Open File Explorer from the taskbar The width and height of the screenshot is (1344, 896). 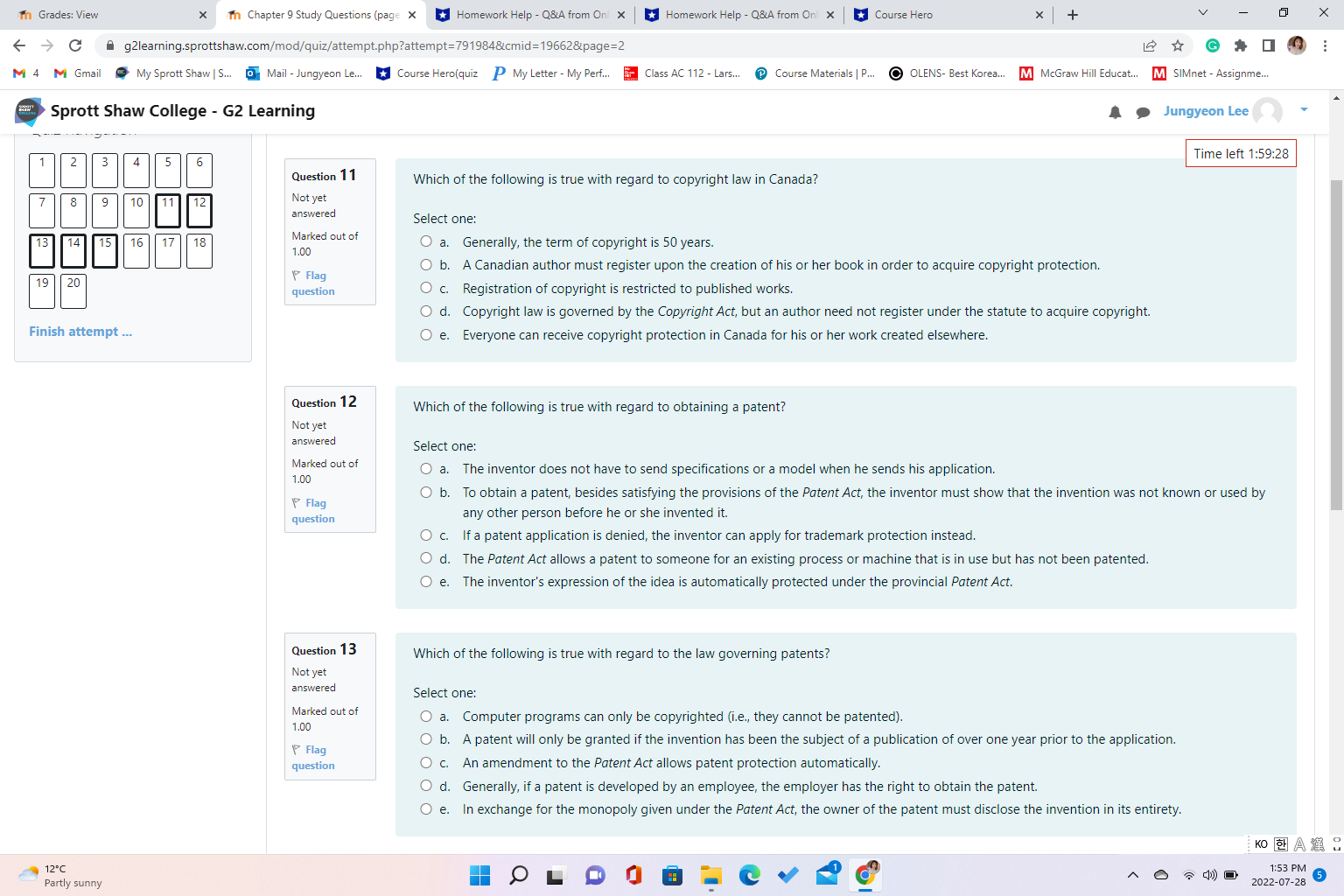(x=710, y=875)
